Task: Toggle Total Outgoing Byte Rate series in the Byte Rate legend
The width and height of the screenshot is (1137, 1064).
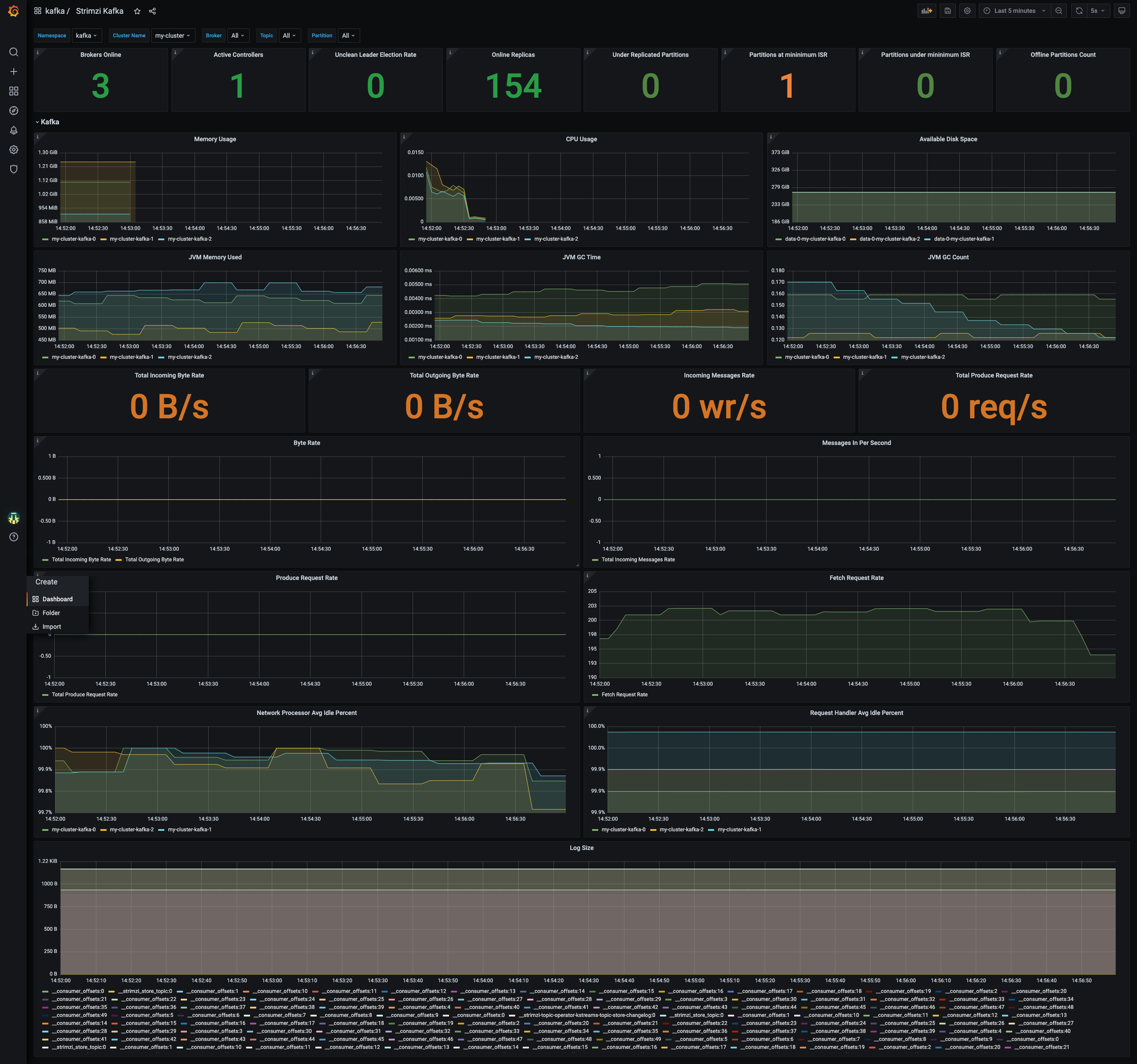Action: 155,559
